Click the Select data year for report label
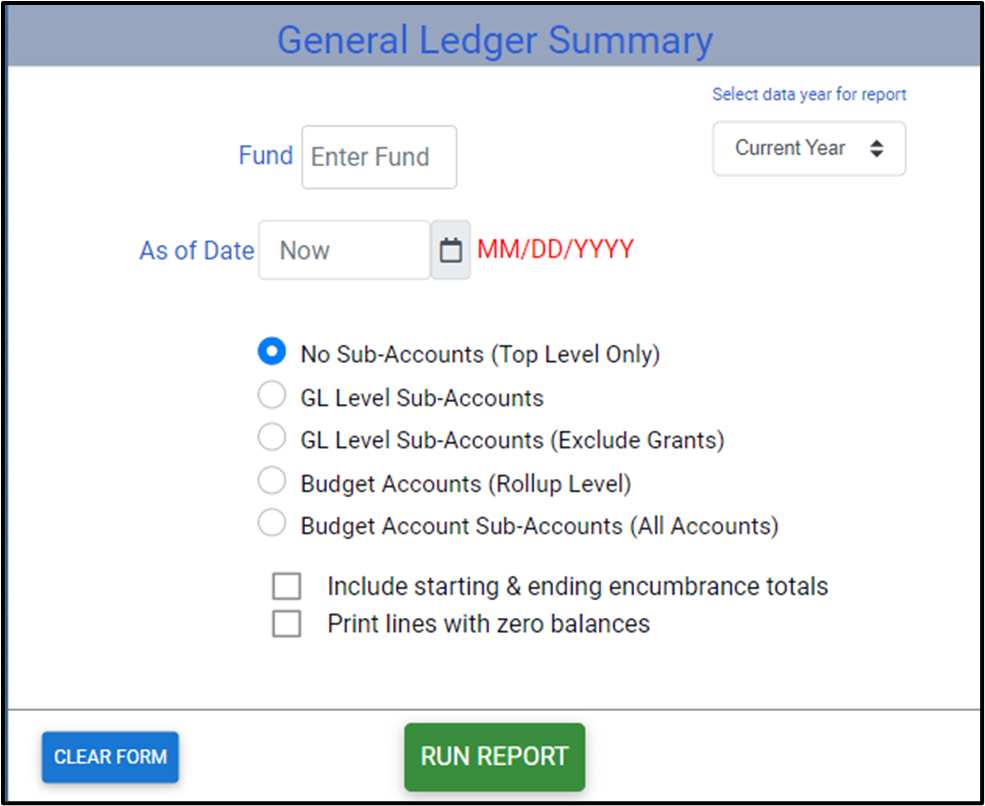 [809, 94]
